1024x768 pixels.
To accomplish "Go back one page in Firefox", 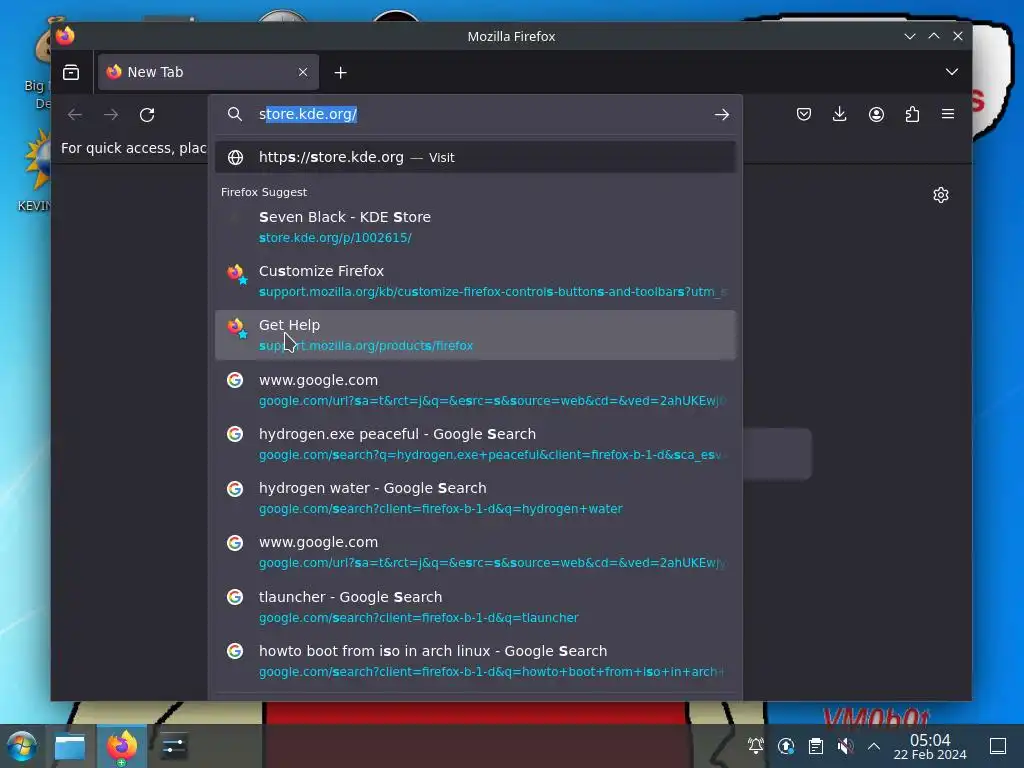I will [74, 114].
